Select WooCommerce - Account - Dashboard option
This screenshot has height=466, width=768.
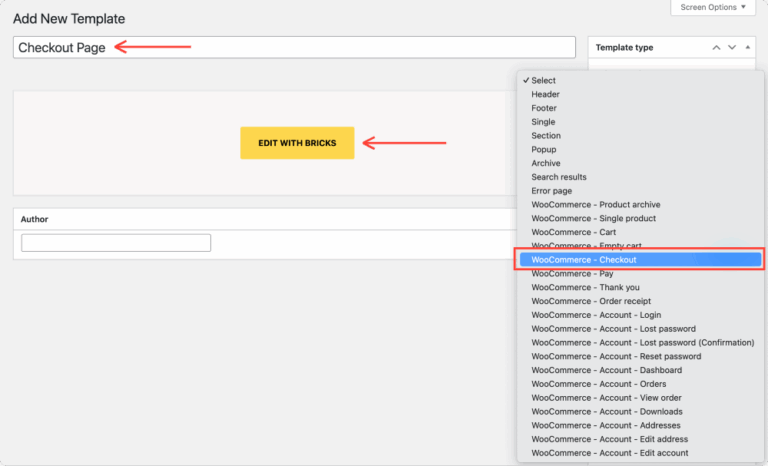coord(641,370)
